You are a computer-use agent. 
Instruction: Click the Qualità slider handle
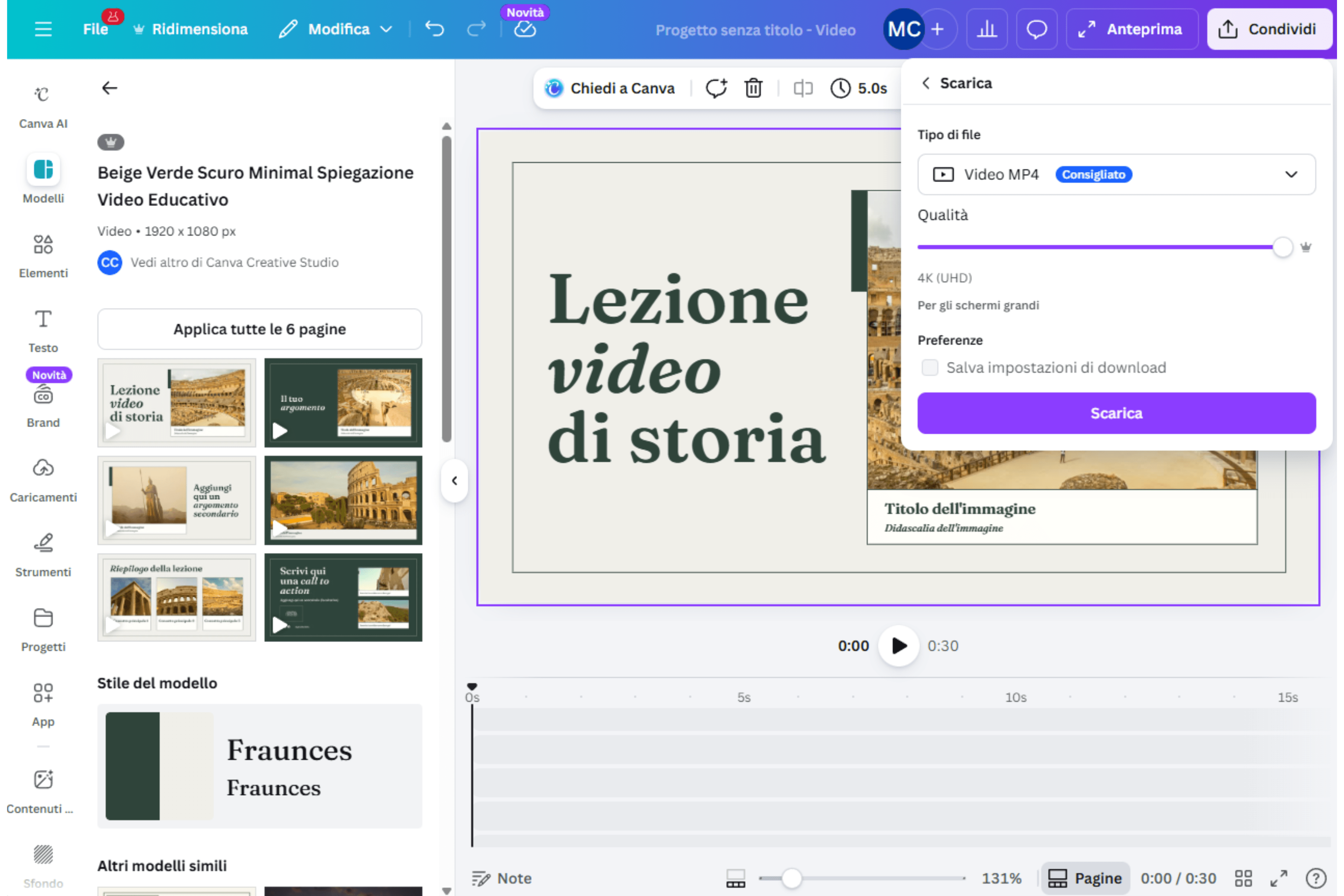(x=1282, y=247)
